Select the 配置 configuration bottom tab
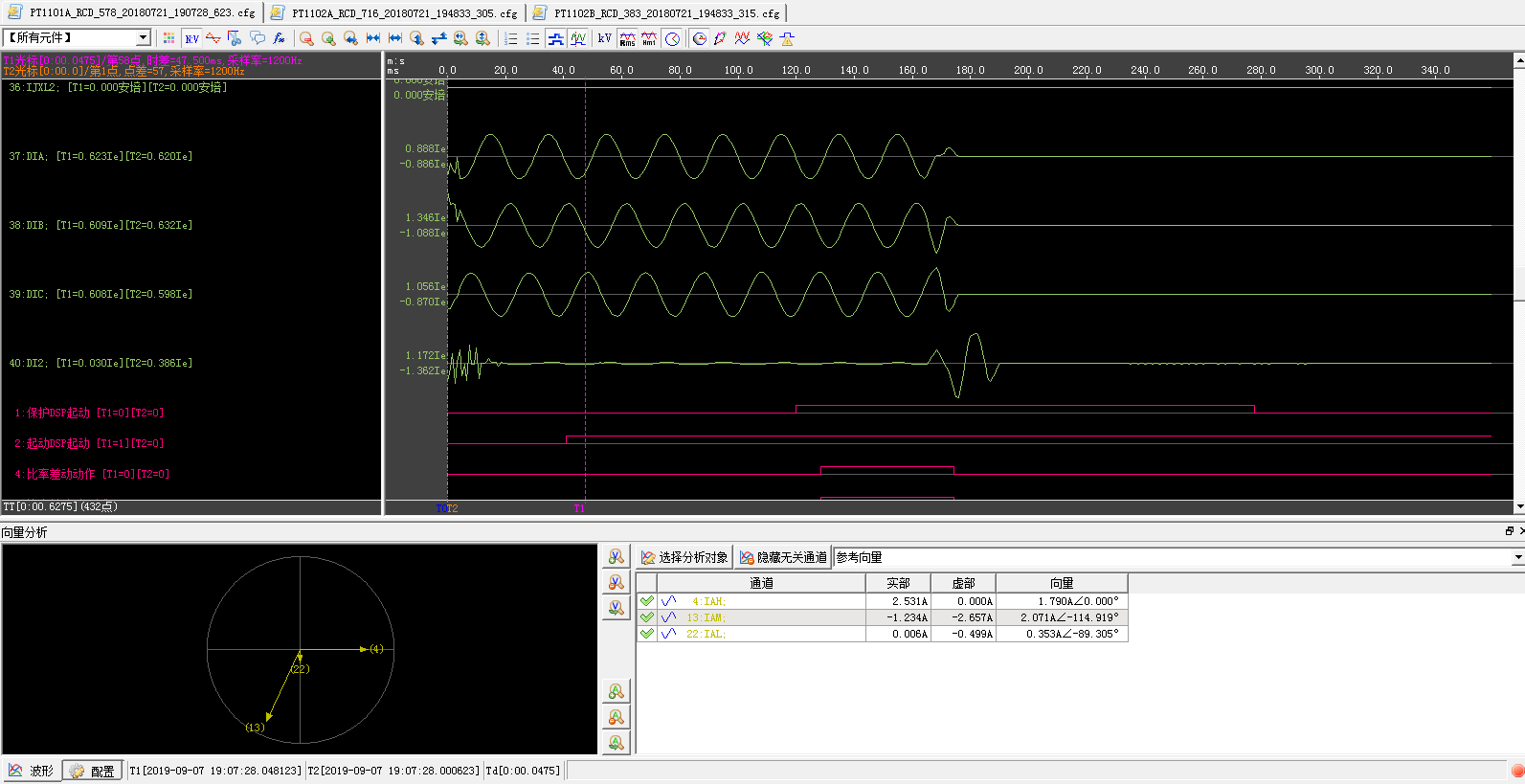Image resolution: width=1525 pixels, height=784 pixels. (x=92, y=771)
